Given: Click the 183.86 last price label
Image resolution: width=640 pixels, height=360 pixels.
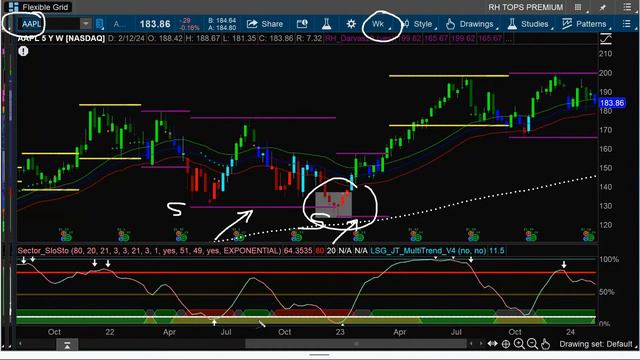Looking at the screenshot, I should click(155, 24).
